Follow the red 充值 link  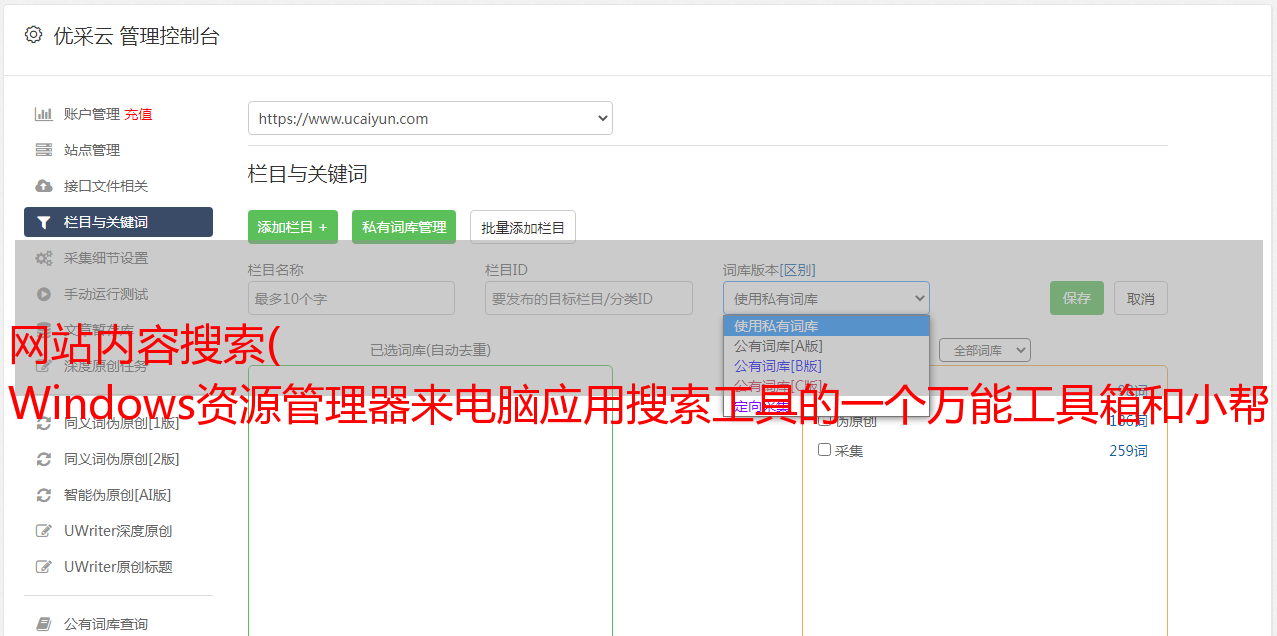click(x=138, y=114)
